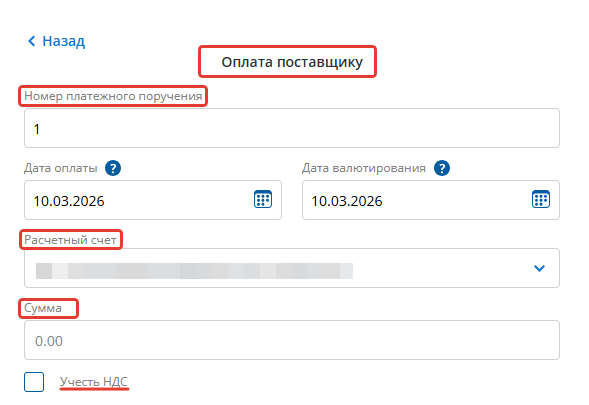Screen dimensions: 589x405
Task: Click the back chevron arrow icon
Action: pos(32,41)
